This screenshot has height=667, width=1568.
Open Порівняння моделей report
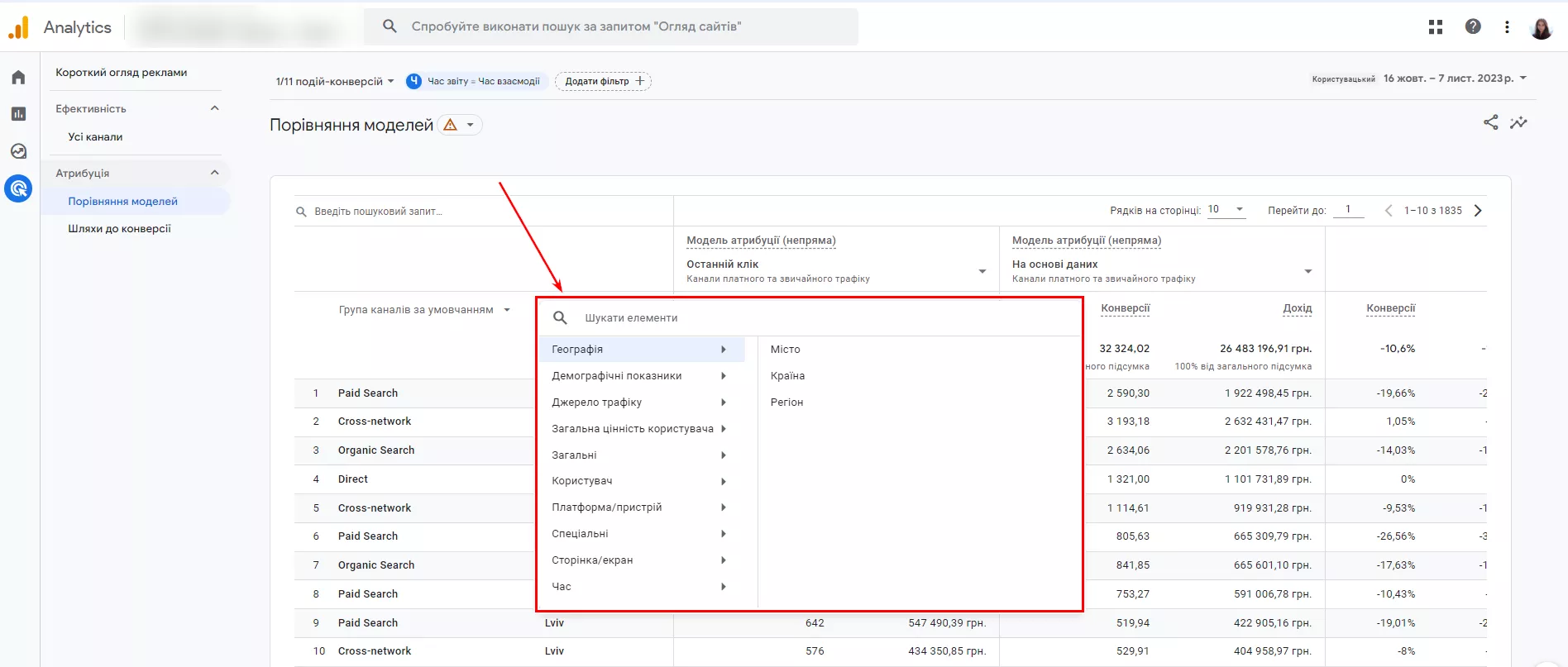coord(122,202)
